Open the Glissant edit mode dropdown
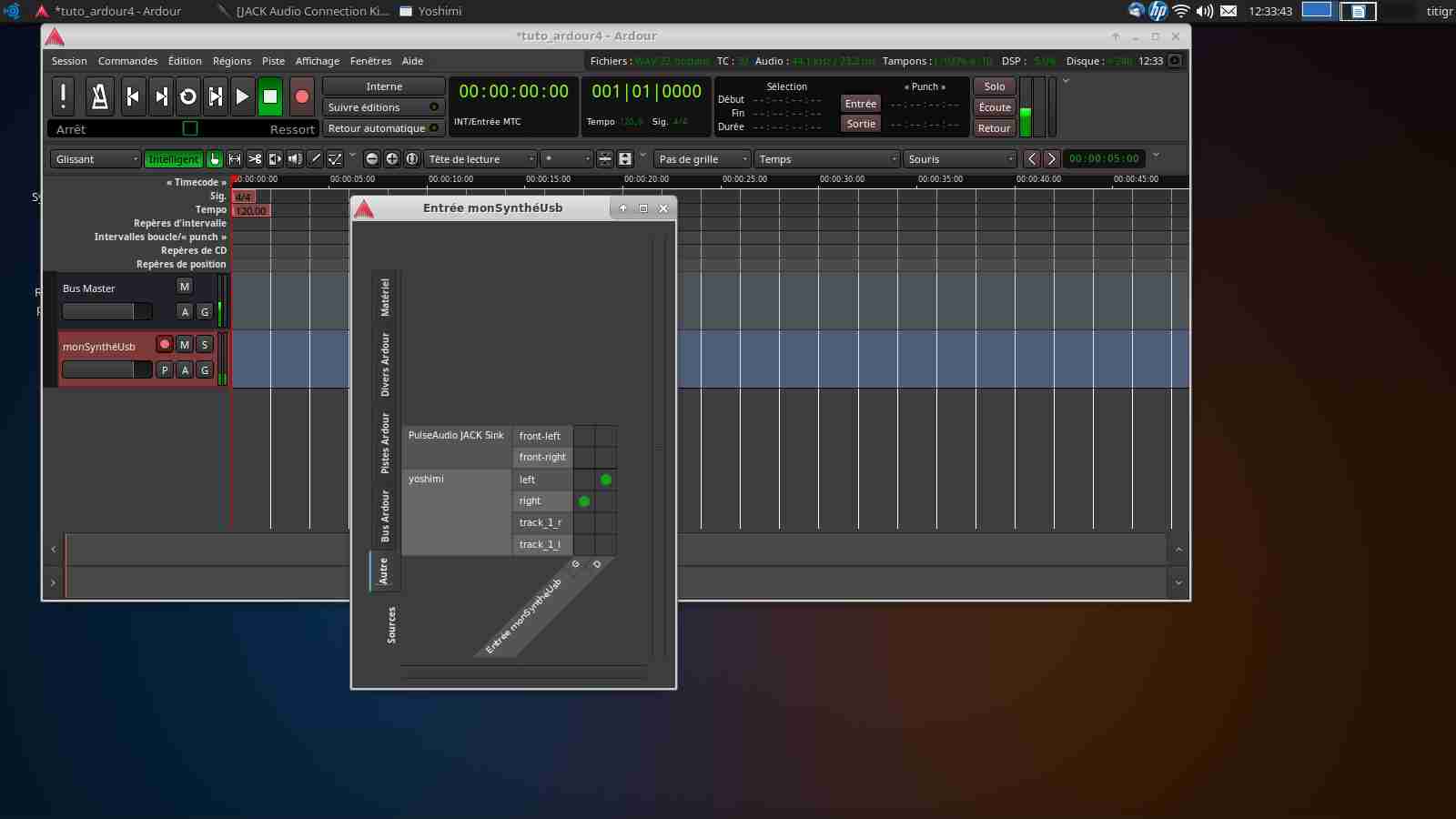This screenshot has height=819, width=1456. 96,159
